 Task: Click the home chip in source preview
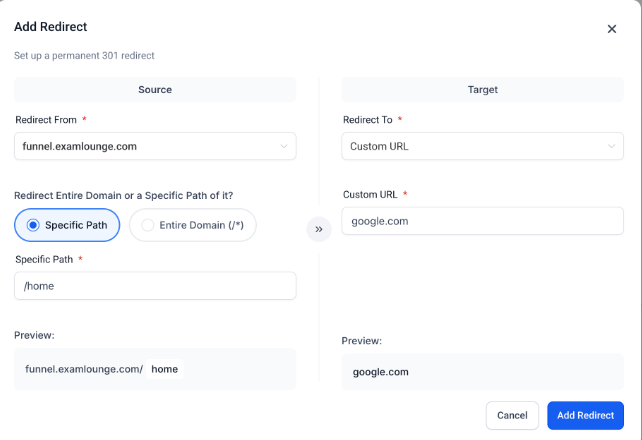(x=165, y=369)
